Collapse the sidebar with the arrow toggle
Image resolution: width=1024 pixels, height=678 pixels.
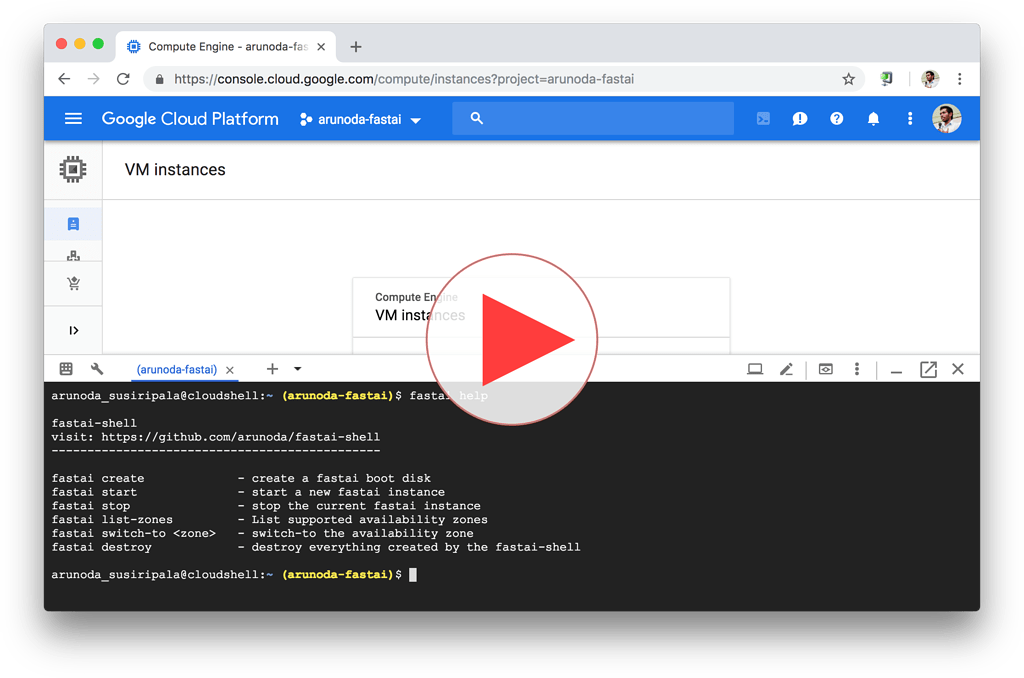click(x=73, y=329)
